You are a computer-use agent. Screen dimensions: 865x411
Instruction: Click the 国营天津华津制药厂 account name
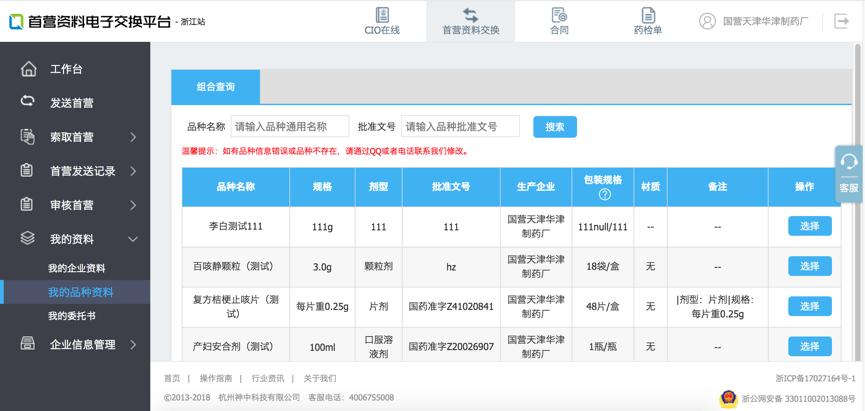[766, 22]
